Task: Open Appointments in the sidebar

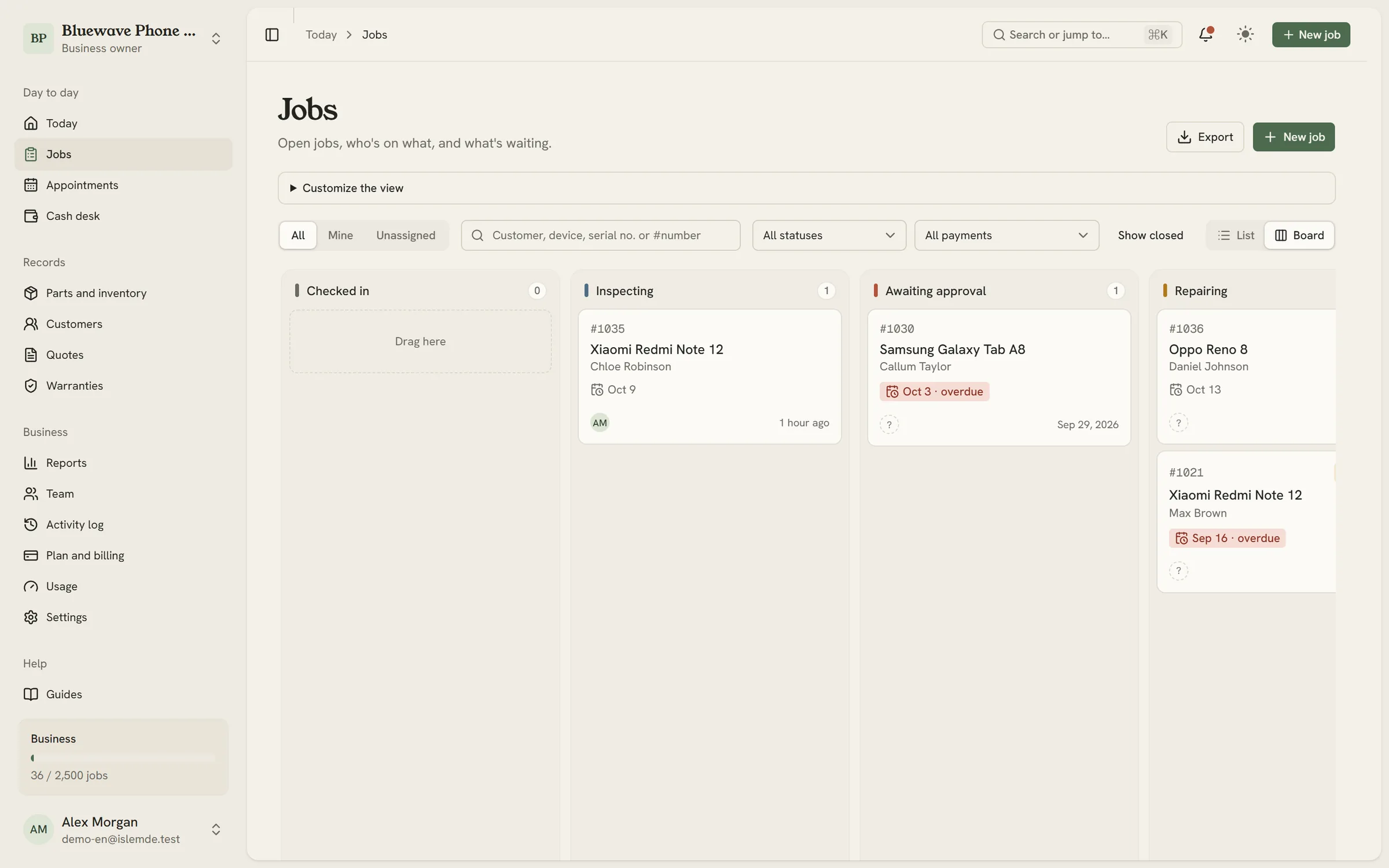Action: coord(123,185)
